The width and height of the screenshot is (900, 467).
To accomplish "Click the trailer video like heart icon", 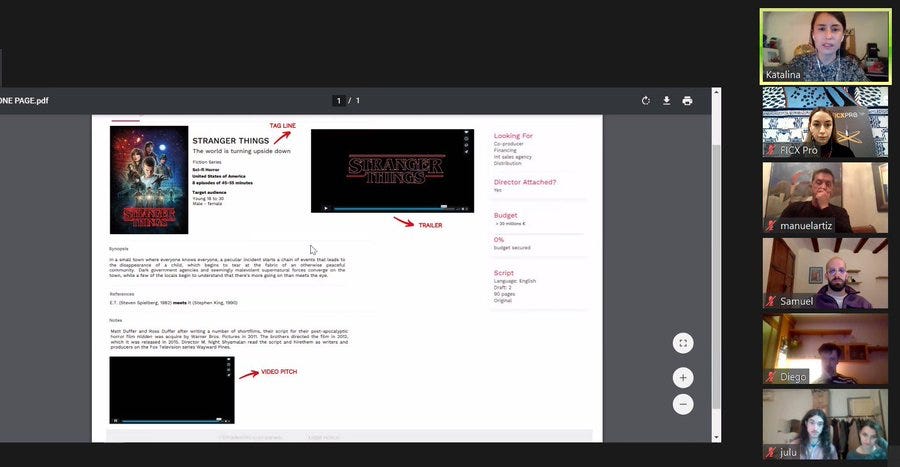I will (x=466, y=132).
